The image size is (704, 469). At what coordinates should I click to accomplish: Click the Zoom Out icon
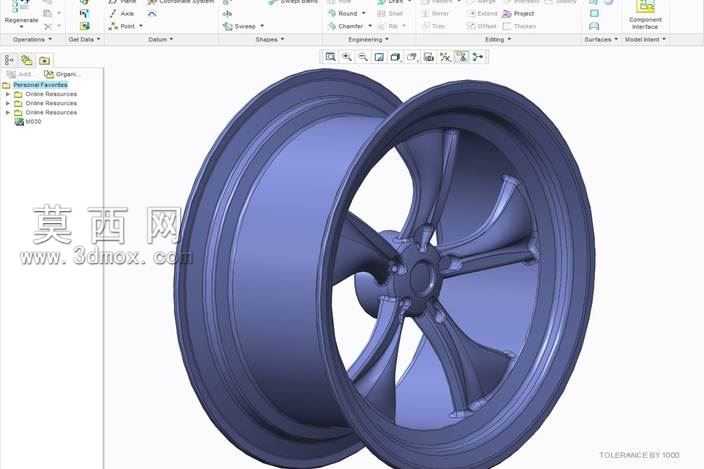[363, 57]
